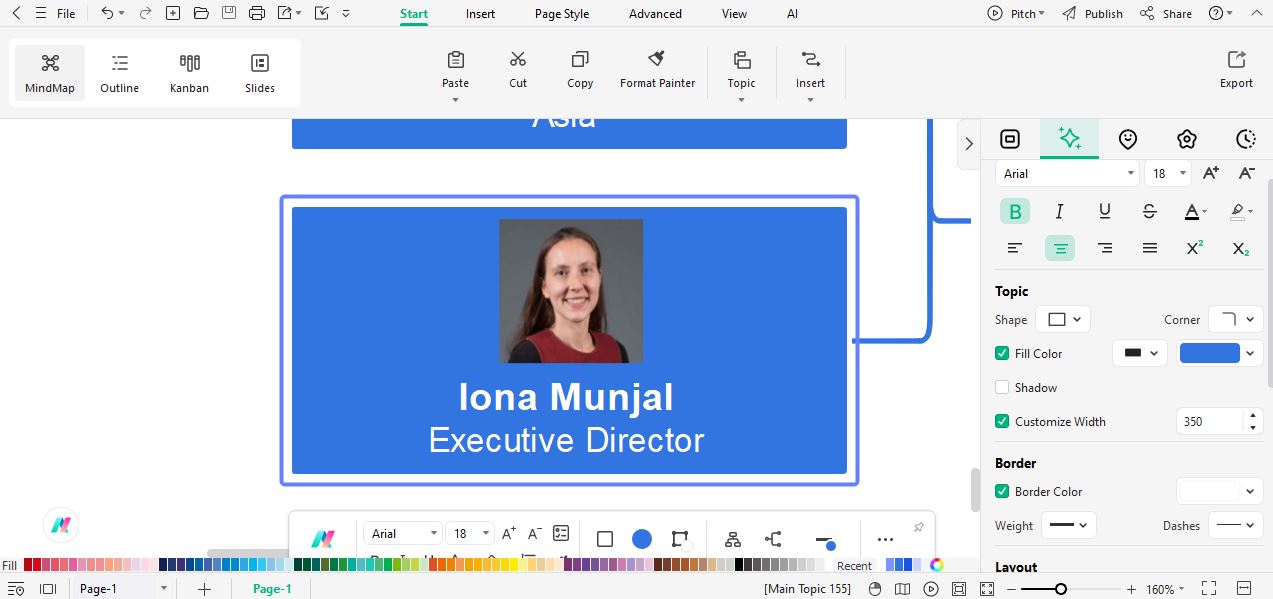Click the Redo arrow icon
1273x599 pixels.
coord(145,14)
